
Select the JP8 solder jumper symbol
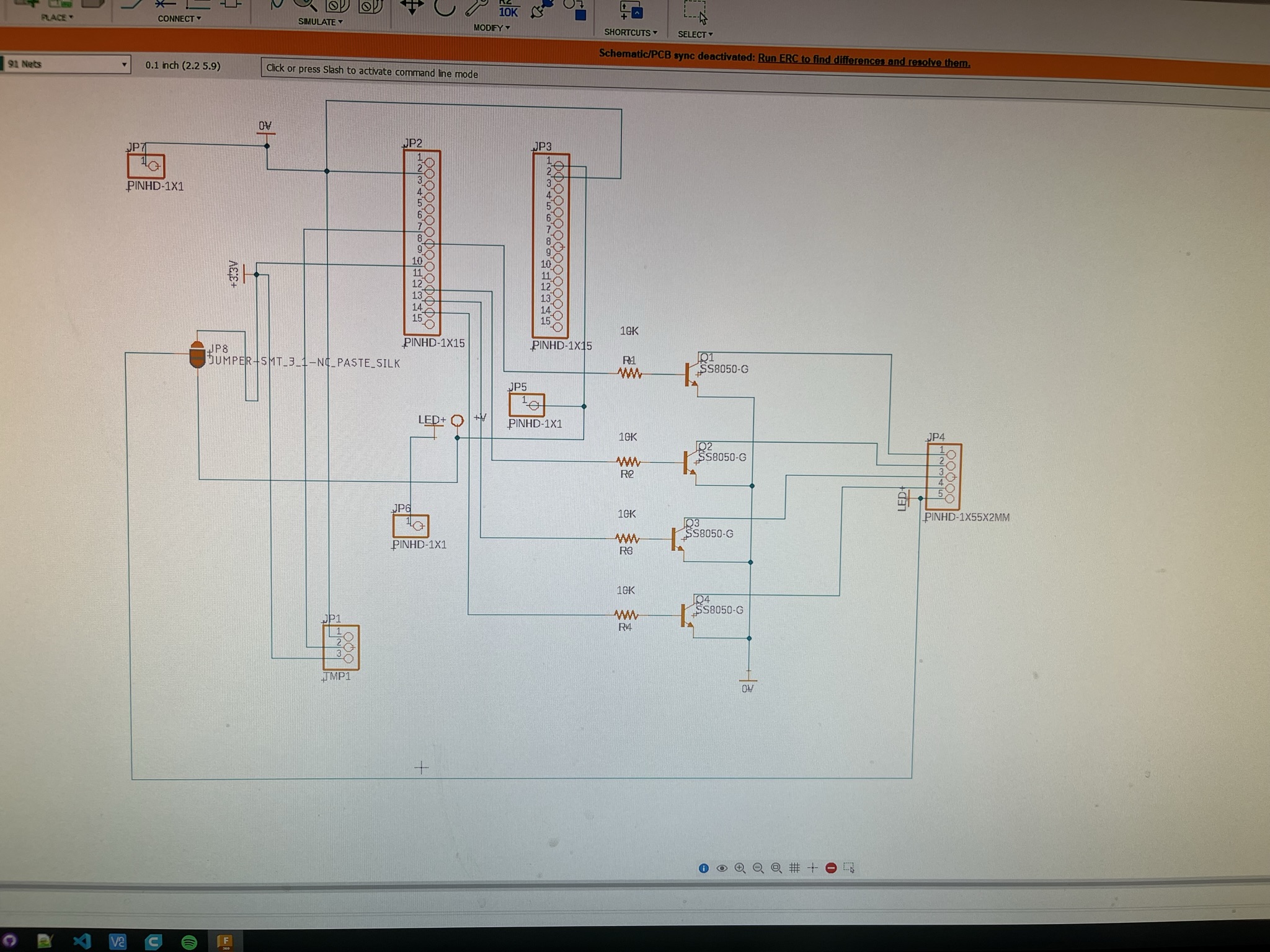[197, 355]
